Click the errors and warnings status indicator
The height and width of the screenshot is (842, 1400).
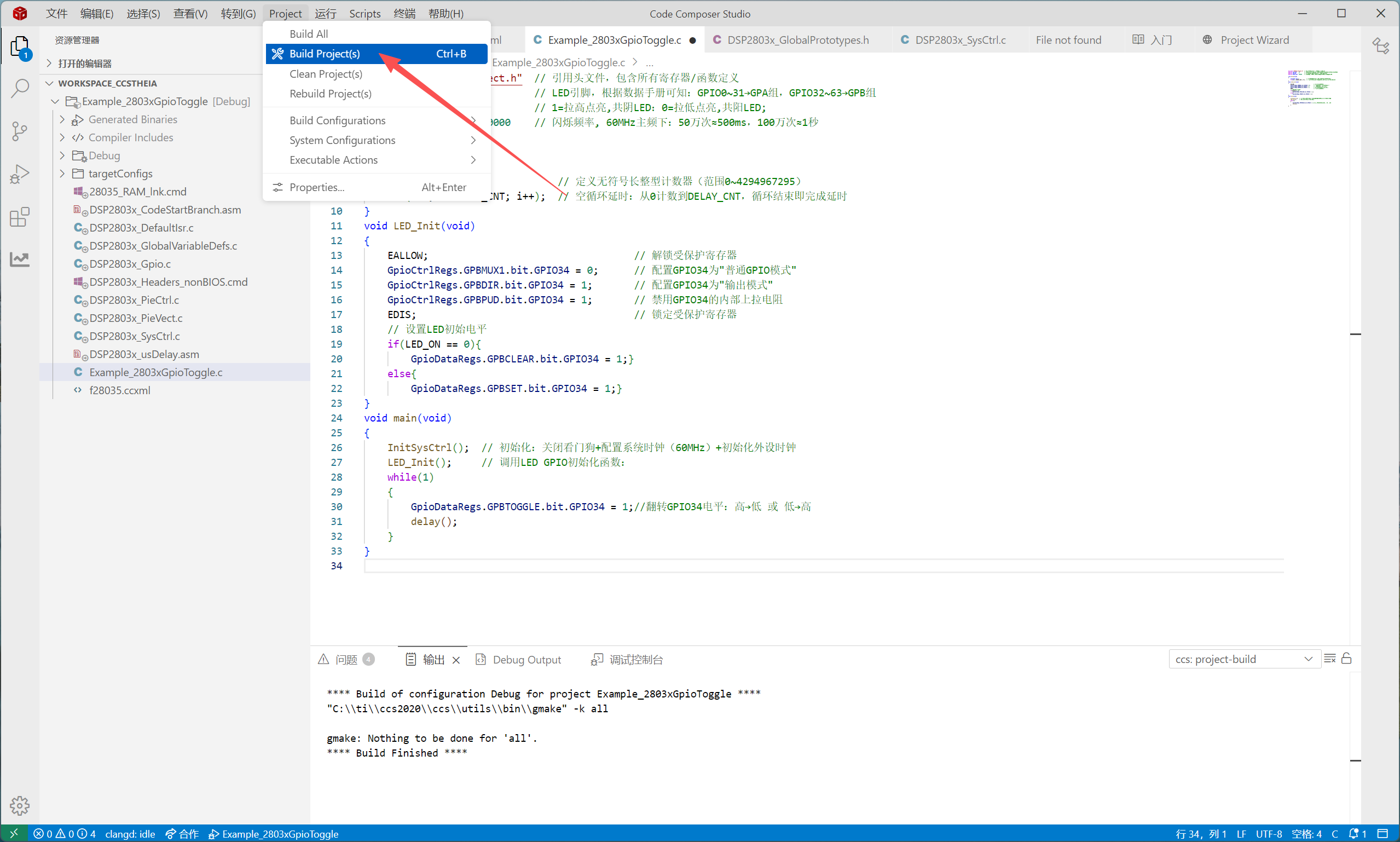[64, 833]
